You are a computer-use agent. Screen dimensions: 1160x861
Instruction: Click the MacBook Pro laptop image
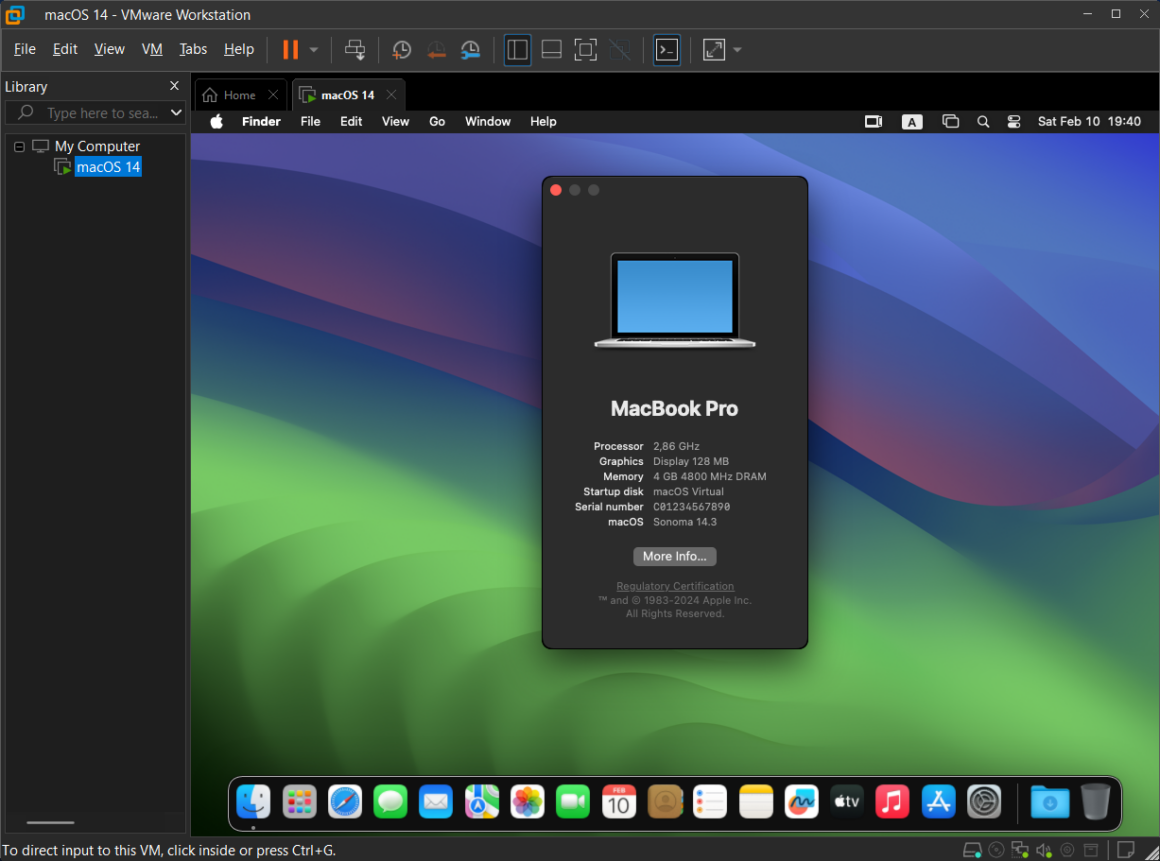[675, 300]
